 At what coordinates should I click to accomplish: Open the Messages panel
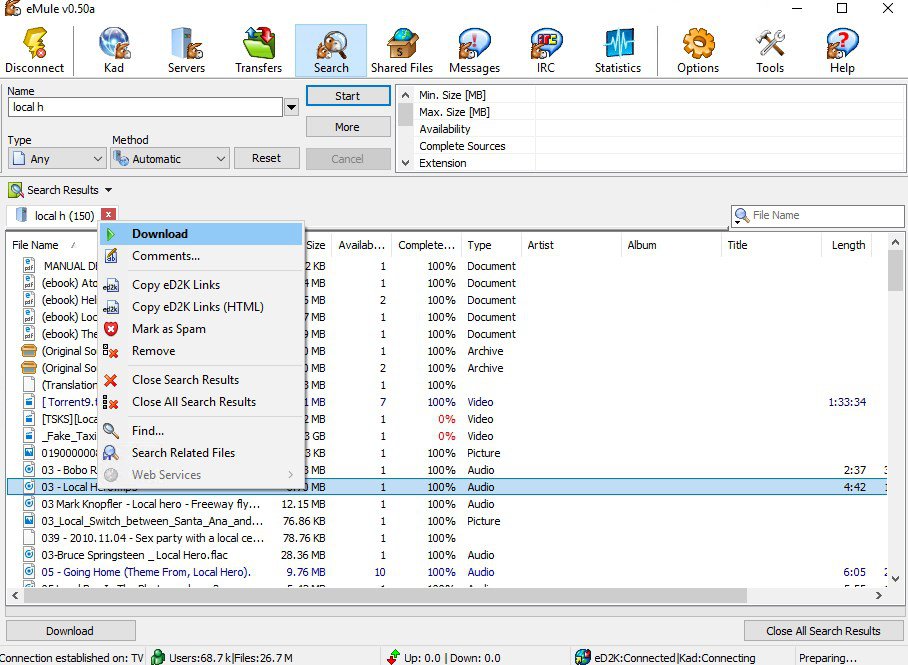tap(474, 50)
